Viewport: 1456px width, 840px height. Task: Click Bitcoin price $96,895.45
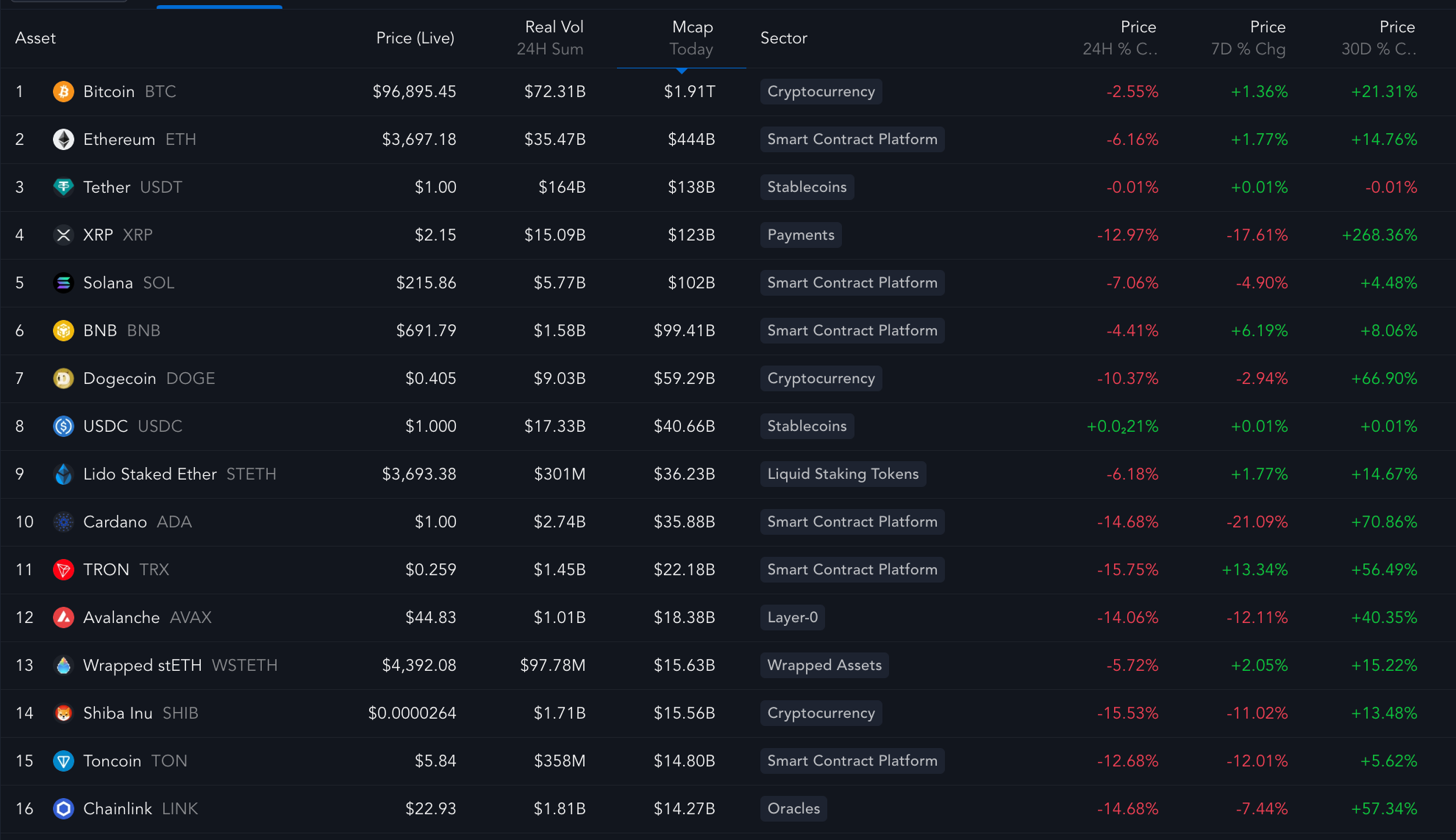tap(415, 92)
